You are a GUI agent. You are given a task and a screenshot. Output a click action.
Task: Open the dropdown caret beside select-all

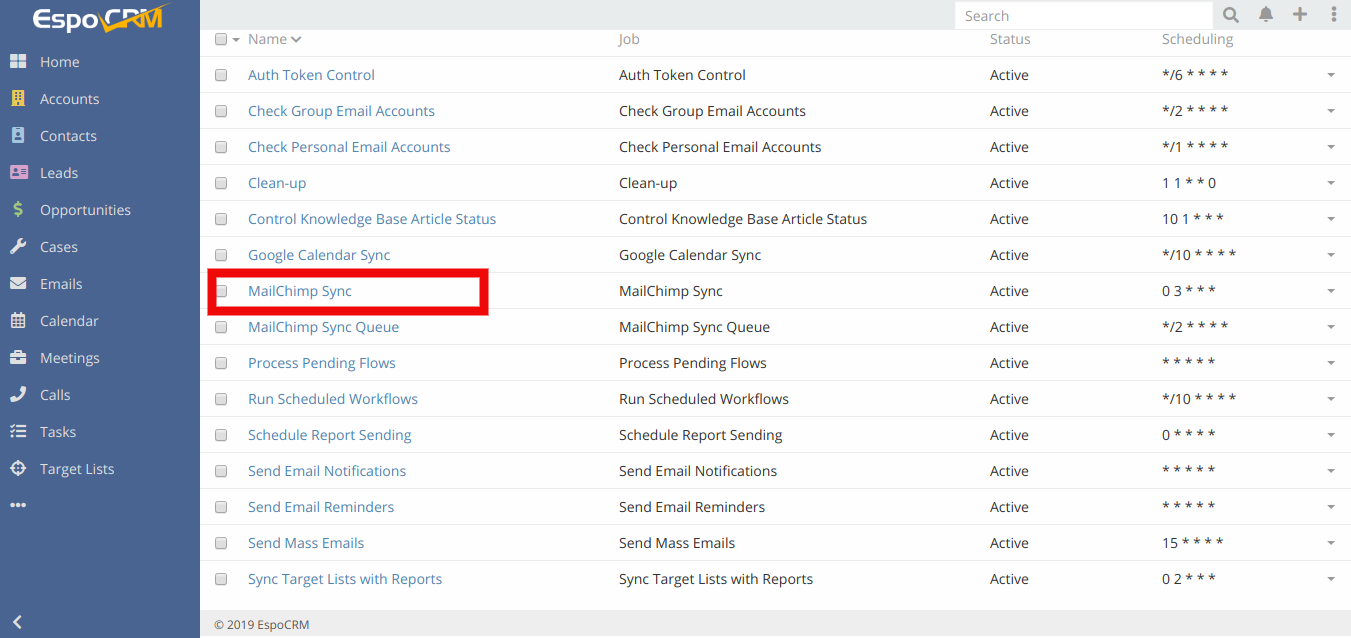[x=236, y=40]
